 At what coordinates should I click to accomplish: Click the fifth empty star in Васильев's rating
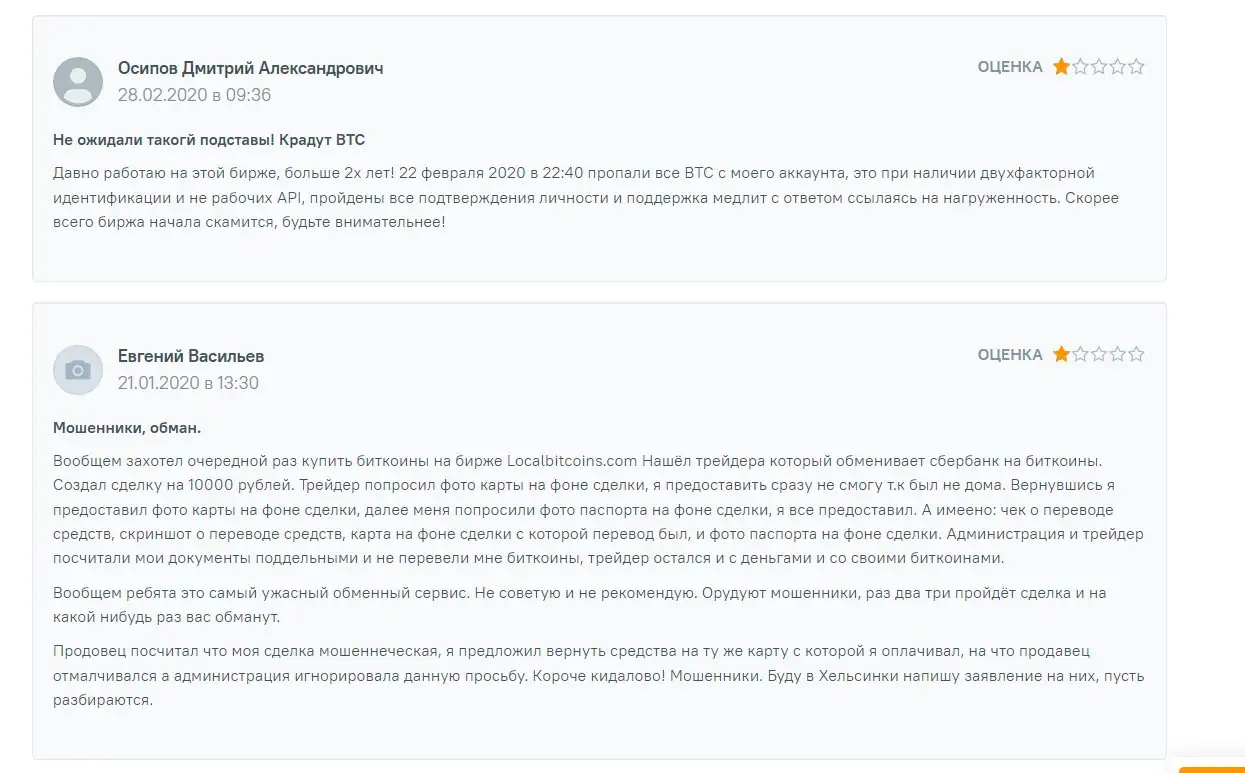(x=1136, y=354)
